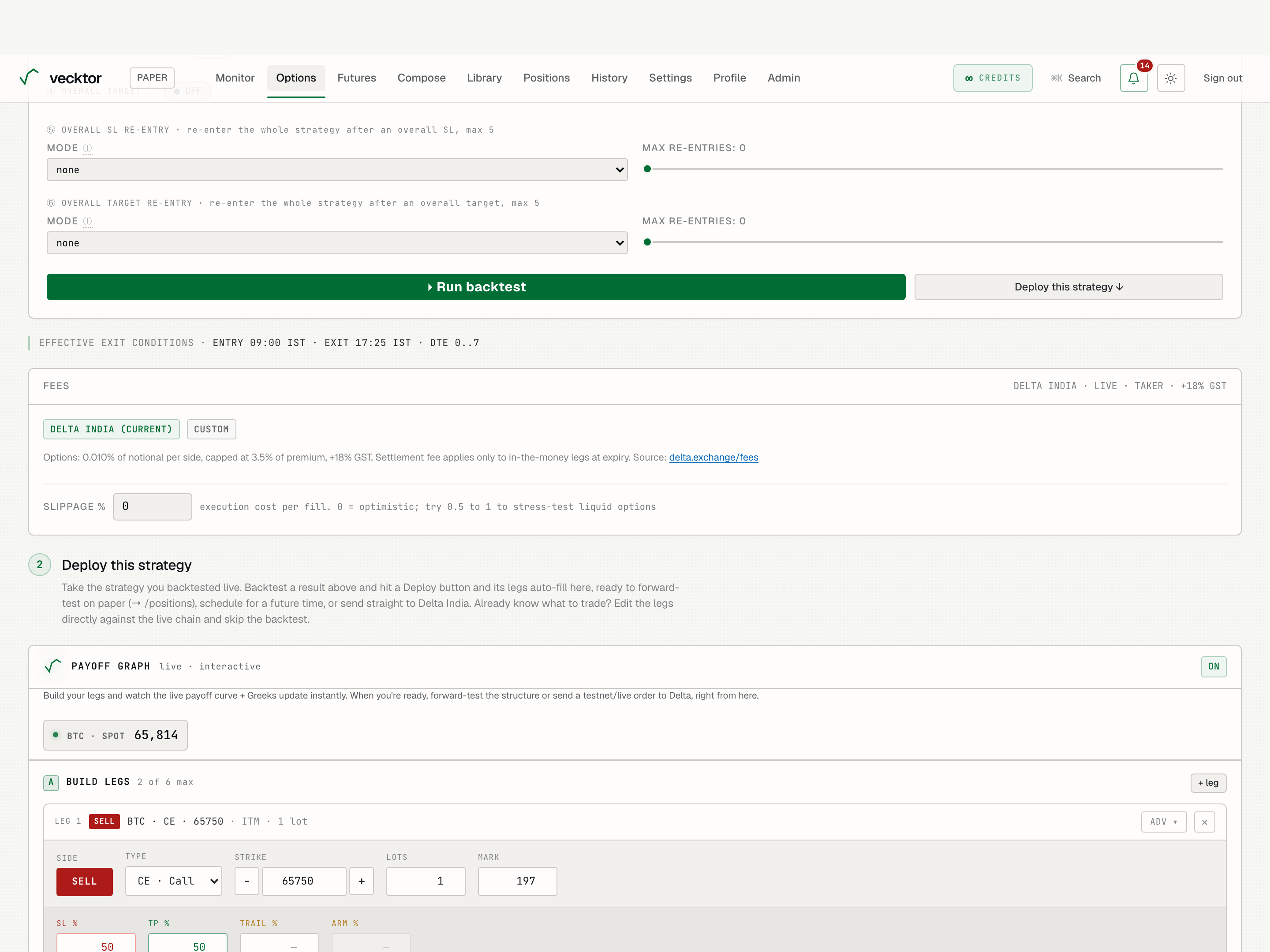This screenshot has height=952, width=1270.
Task: Click the Search field in the header
Action: [x=1076, y=78]
